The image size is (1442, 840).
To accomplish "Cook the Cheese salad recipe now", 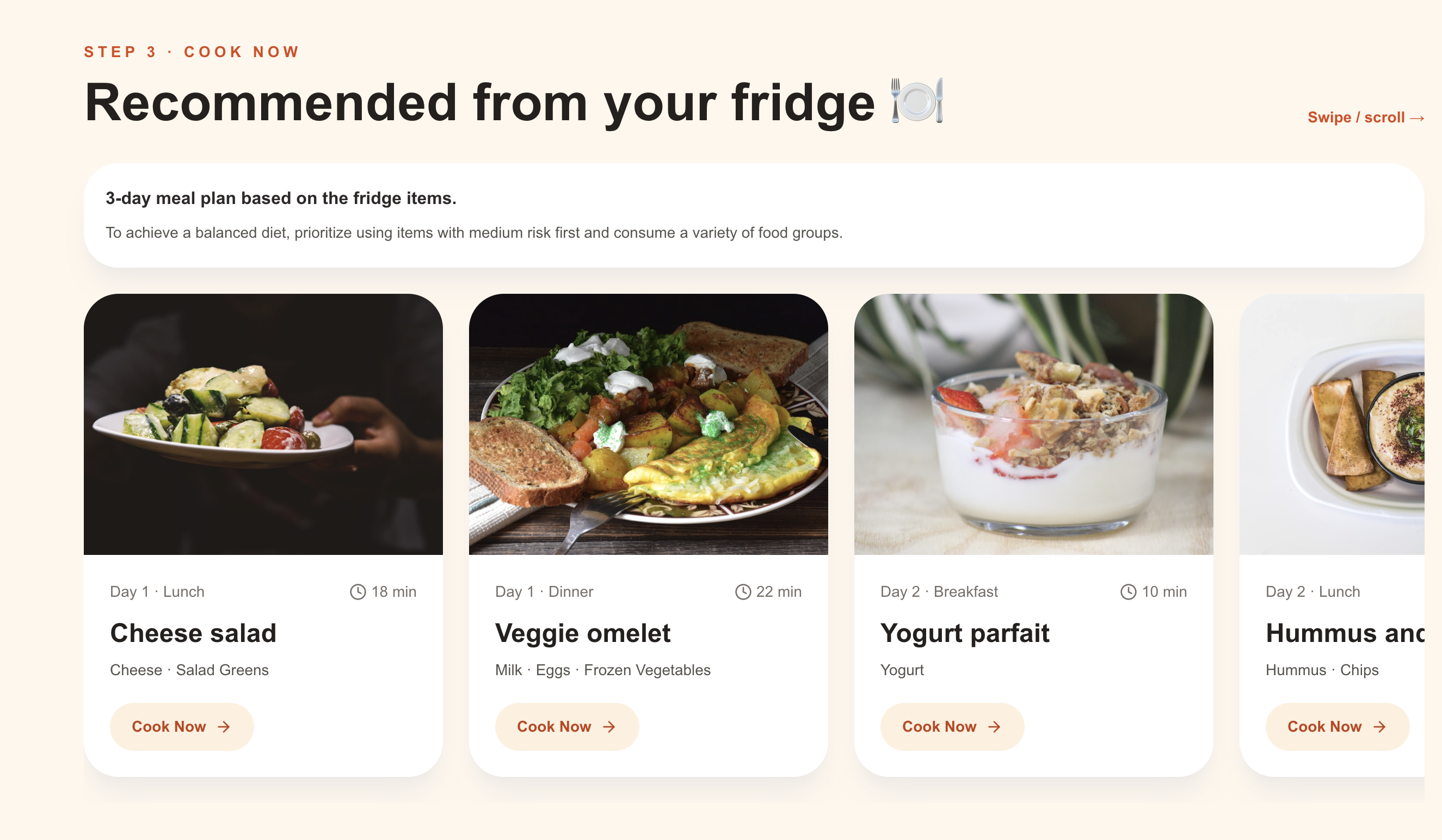I will coord(182,727).
